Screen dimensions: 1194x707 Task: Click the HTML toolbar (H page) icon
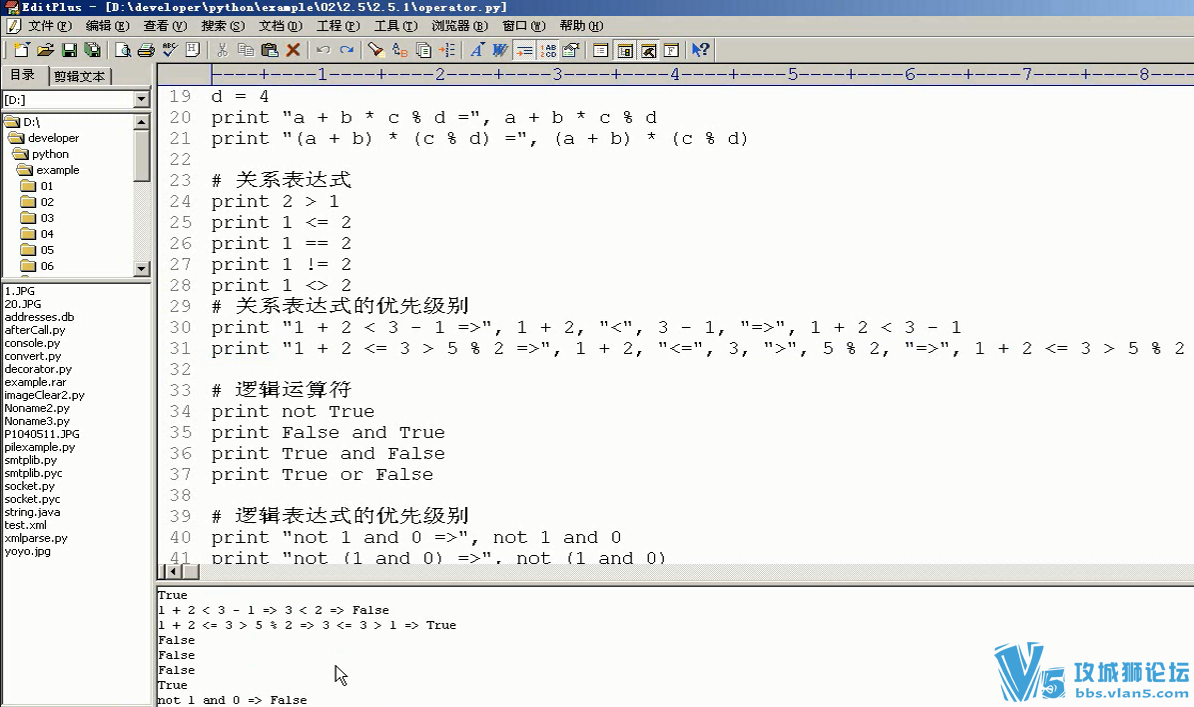[193, 50]
